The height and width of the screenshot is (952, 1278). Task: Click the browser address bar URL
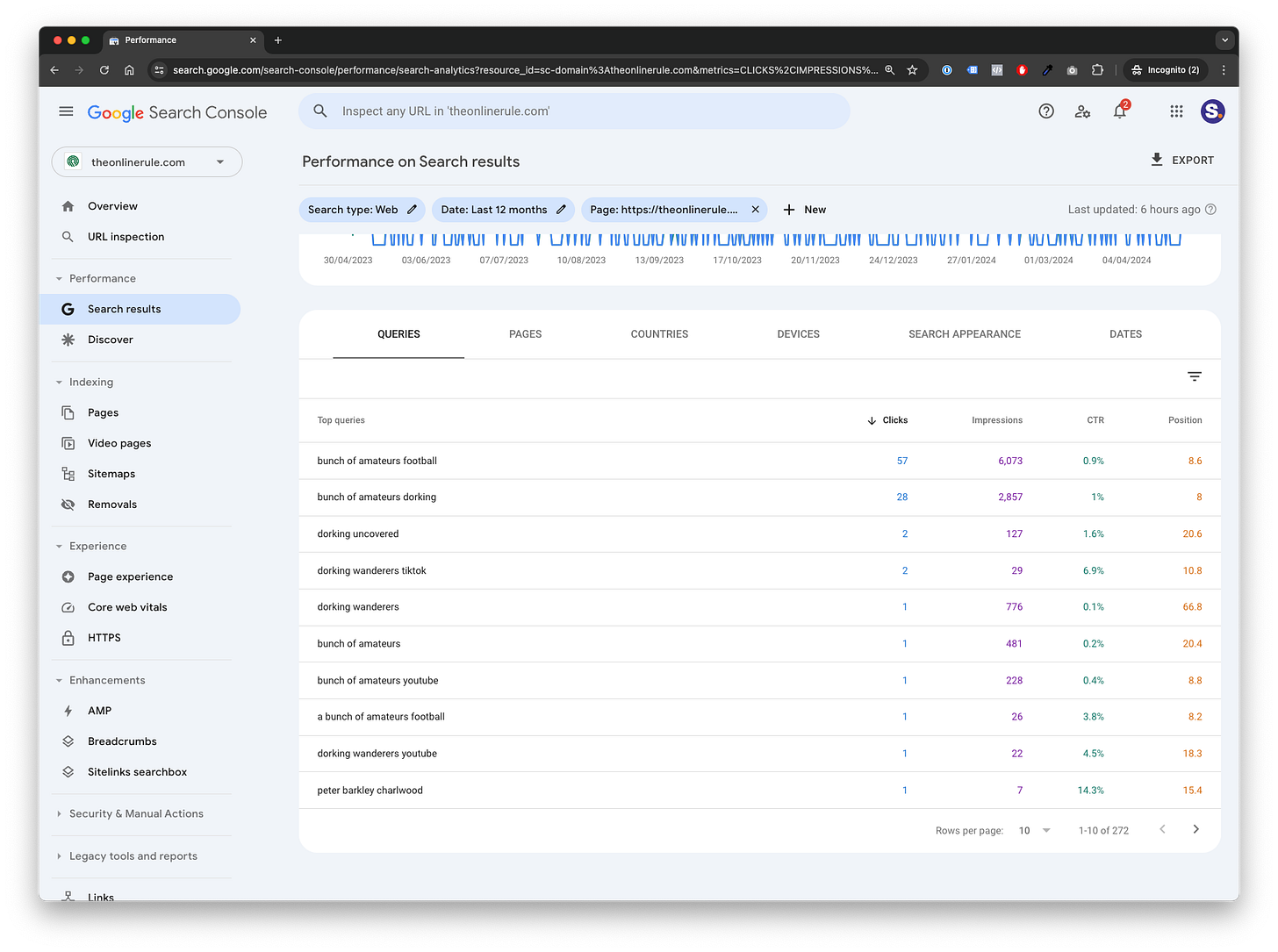click(x=525, y=70)
